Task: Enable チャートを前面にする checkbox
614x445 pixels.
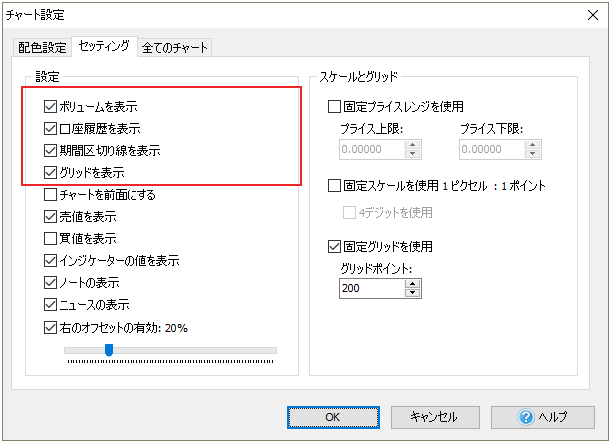Action: point(51,195)
